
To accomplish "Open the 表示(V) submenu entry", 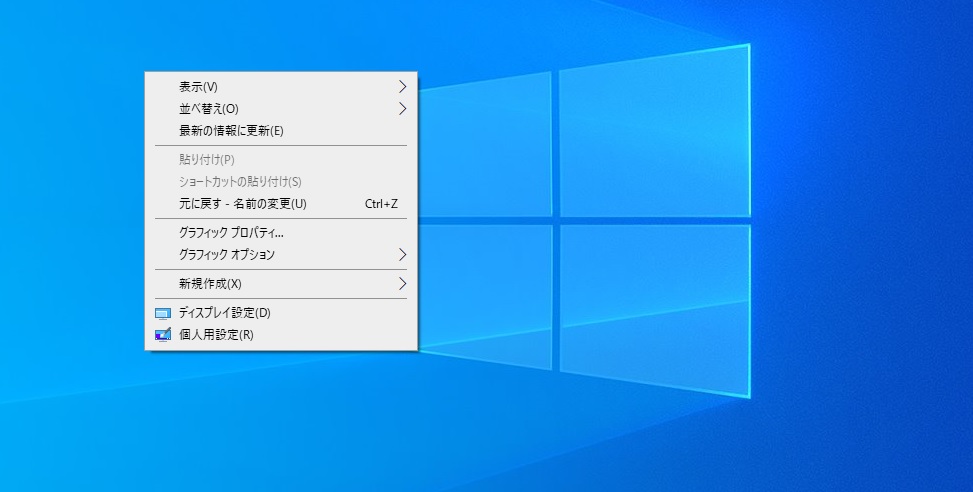I will [281, 87].
